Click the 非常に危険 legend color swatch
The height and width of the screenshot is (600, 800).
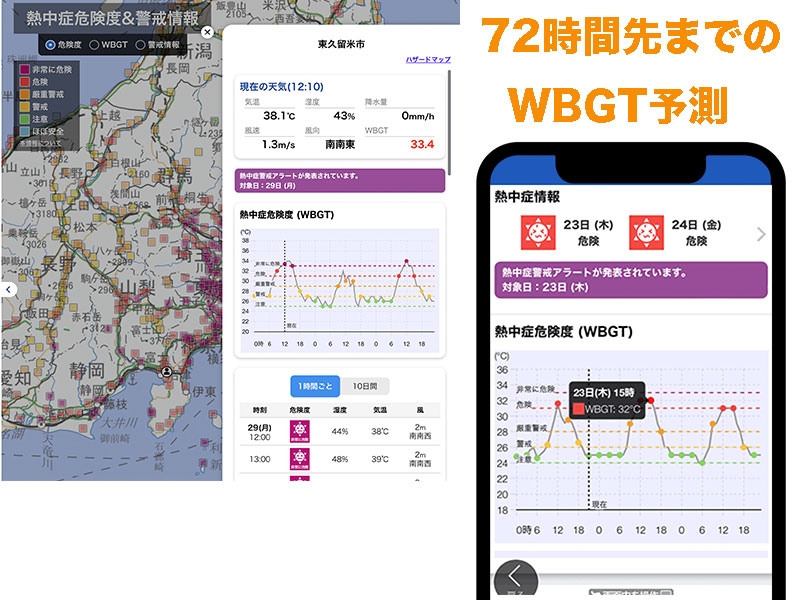click(x=23, y=71)
